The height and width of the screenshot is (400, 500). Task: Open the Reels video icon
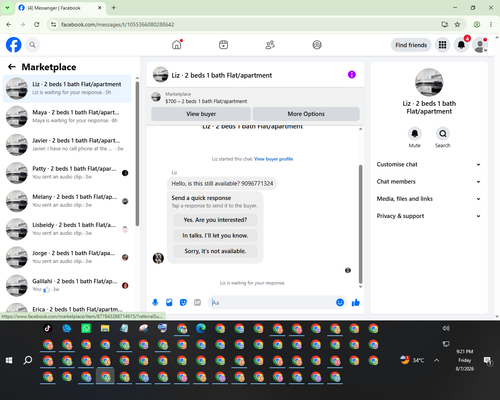223,45
